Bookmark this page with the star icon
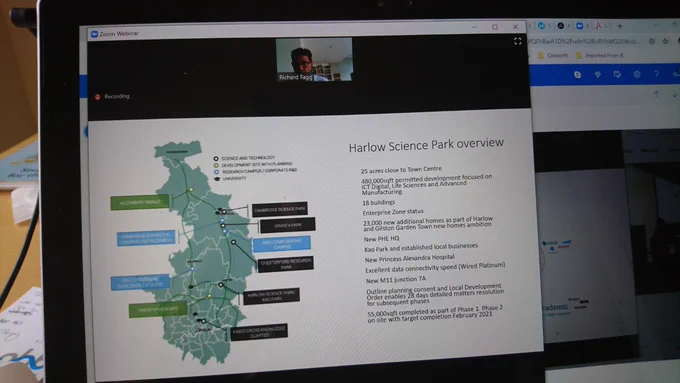This screenshot has width=680, height=383. point(665,41)
